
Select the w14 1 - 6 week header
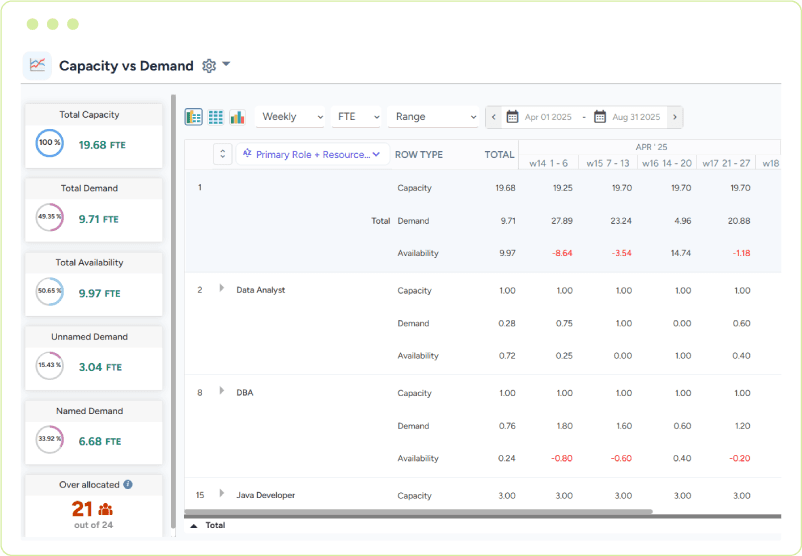[x=548, y=163]
